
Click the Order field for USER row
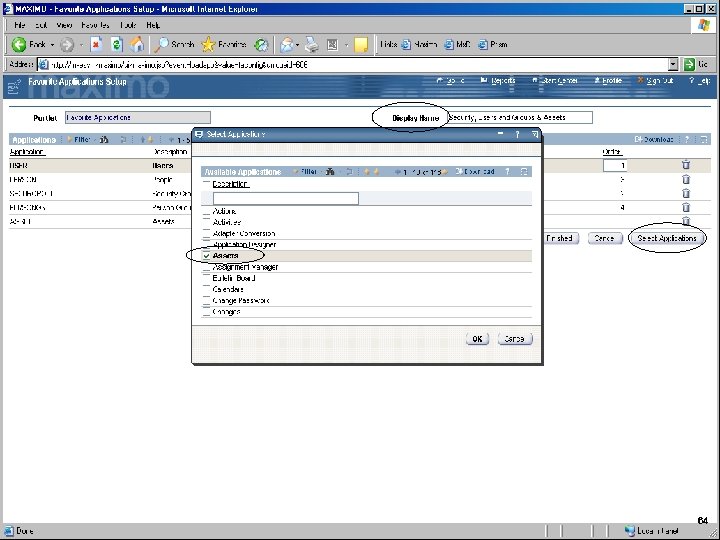(x=615, y=165)
